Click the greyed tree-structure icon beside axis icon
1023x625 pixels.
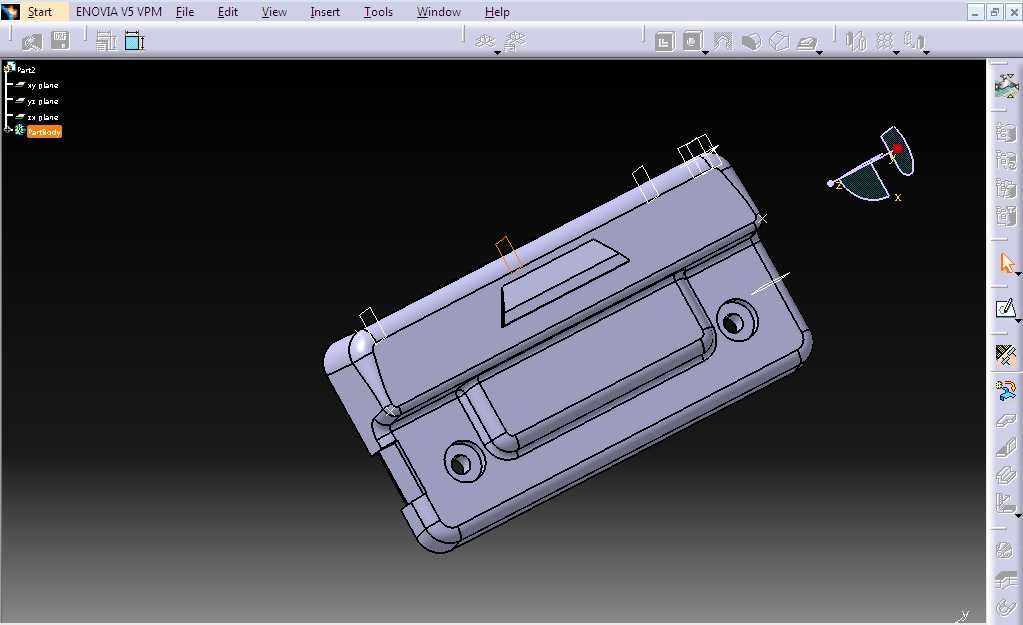515,41
